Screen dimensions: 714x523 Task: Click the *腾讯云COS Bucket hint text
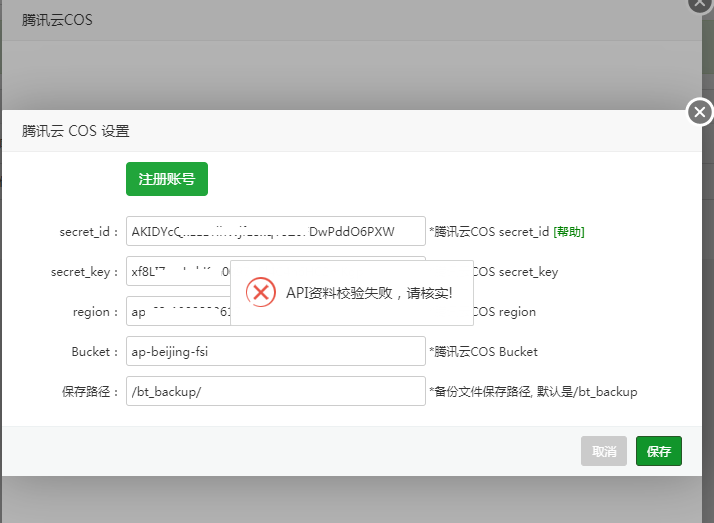(x=484, y=351)
